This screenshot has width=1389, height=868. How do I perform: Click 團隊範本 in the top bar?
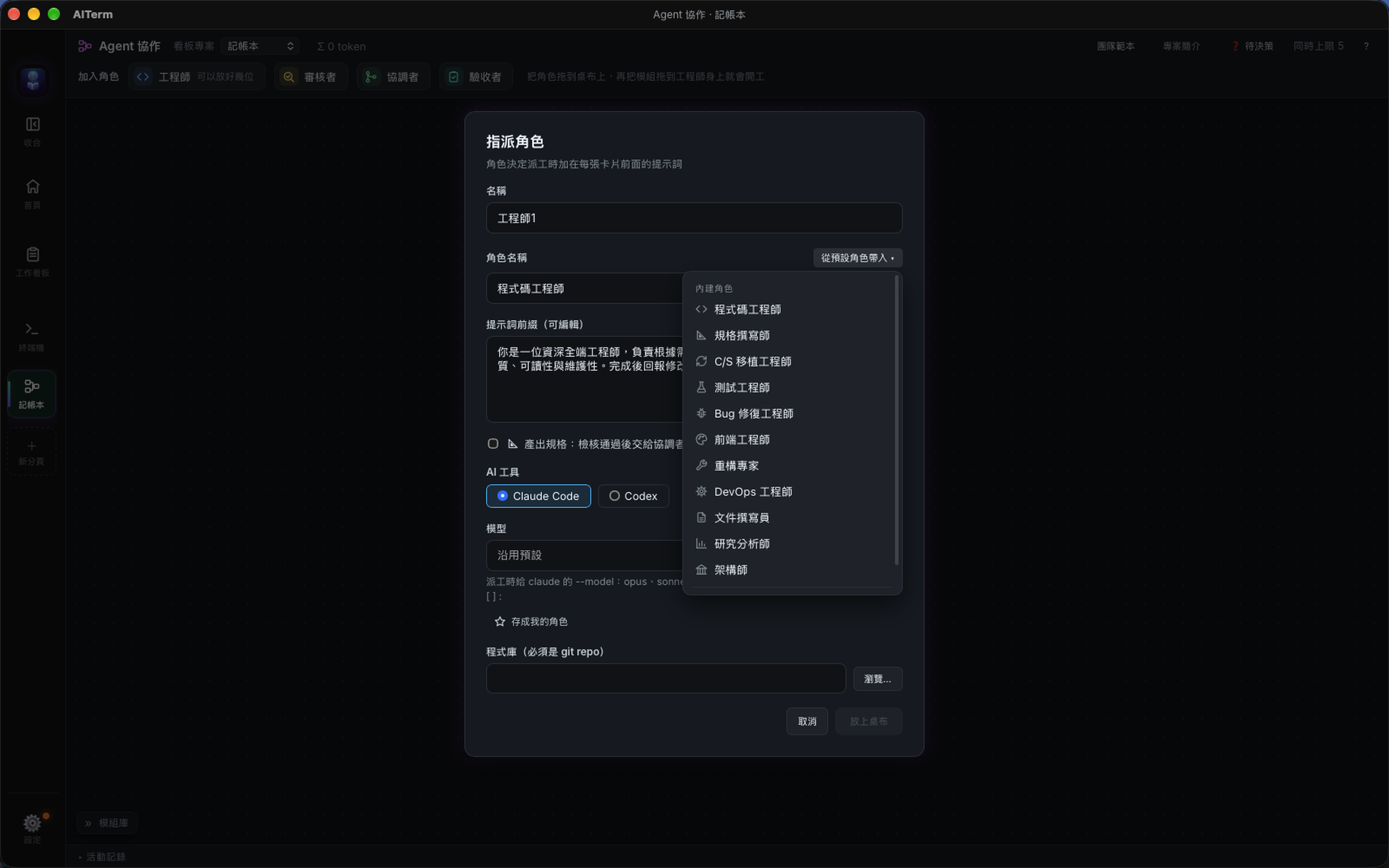[1115, 46]
